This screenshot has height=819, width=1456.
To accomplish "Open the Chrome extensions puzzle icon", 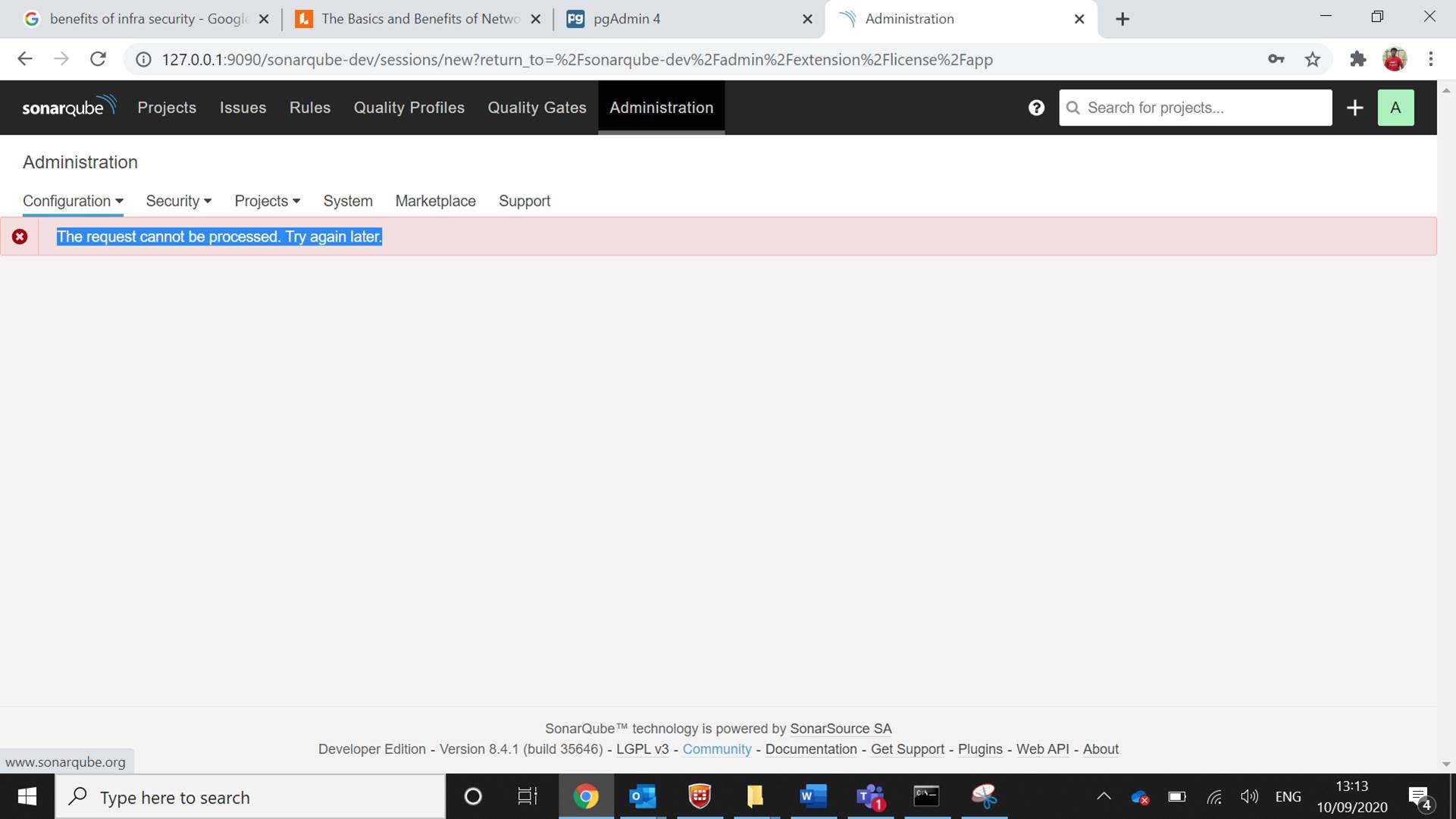I will [1357, 59].
